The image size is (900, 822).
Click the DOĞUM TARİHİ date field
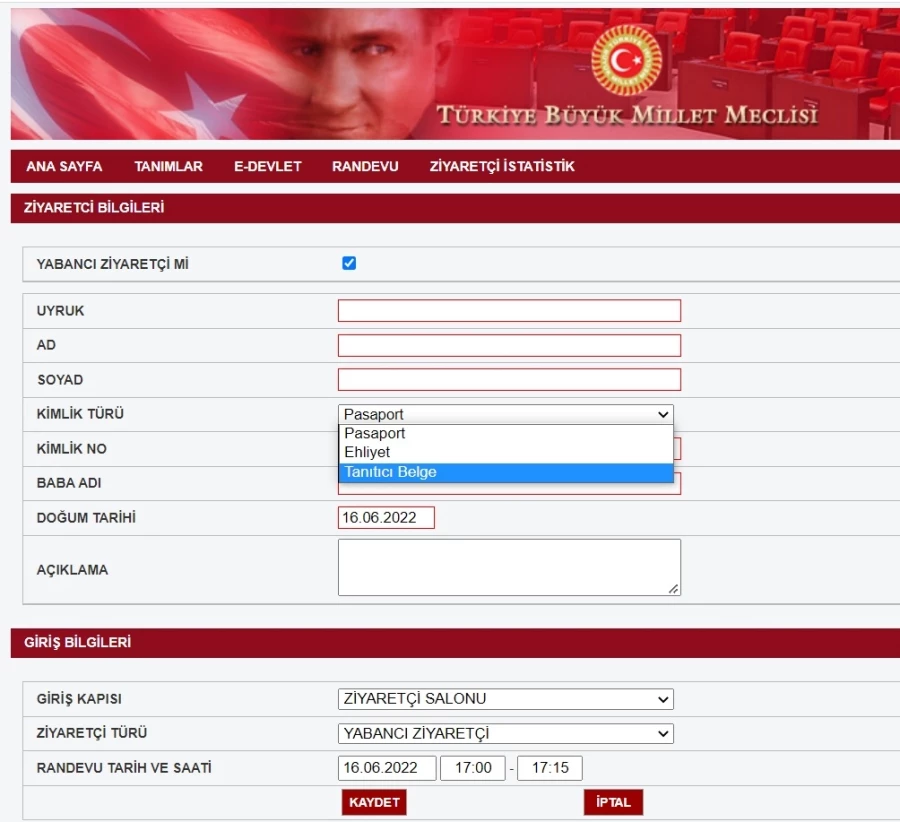pyautogui.click(x=386, y=517)
